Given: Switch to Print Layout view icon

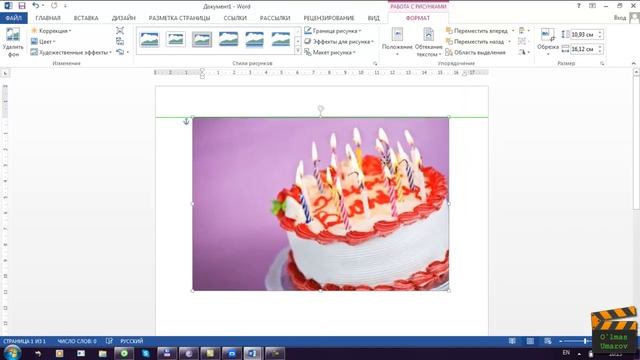Looking at the screenshot, I should coord(530,341).
